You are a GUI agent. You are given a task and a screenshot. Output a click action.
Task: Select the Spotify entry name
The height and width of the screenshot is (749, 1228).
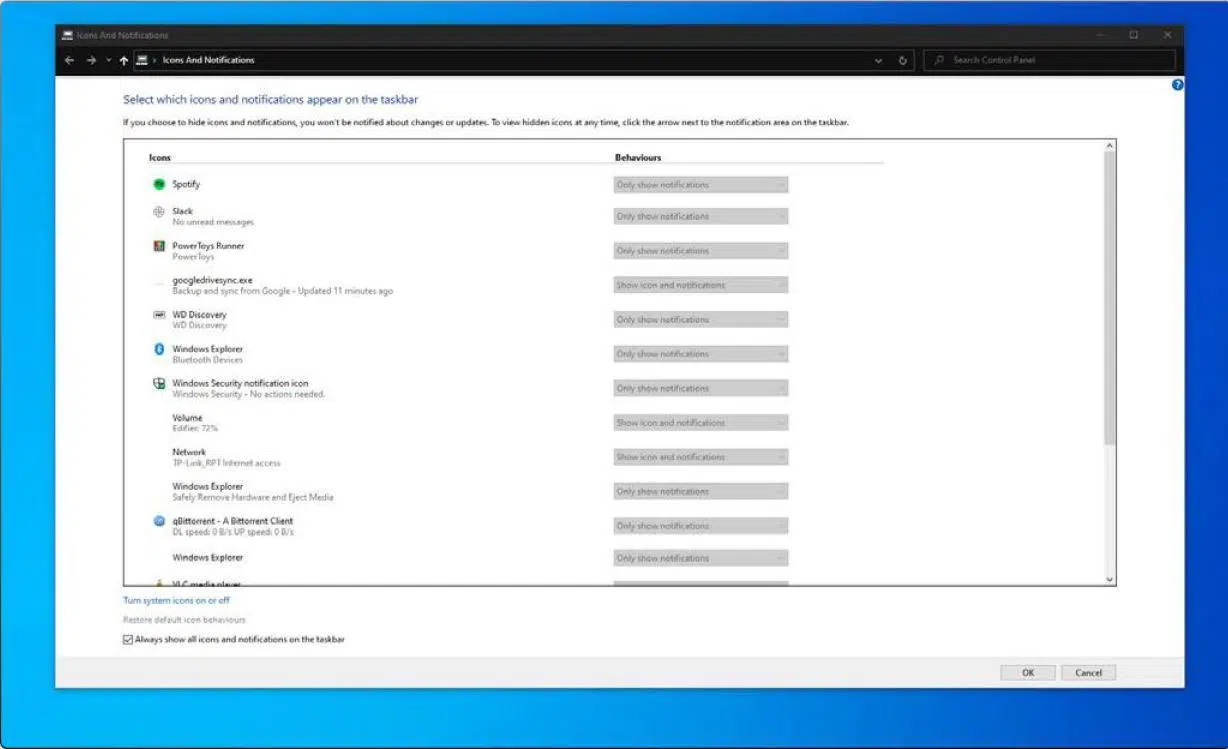[186, 184]
